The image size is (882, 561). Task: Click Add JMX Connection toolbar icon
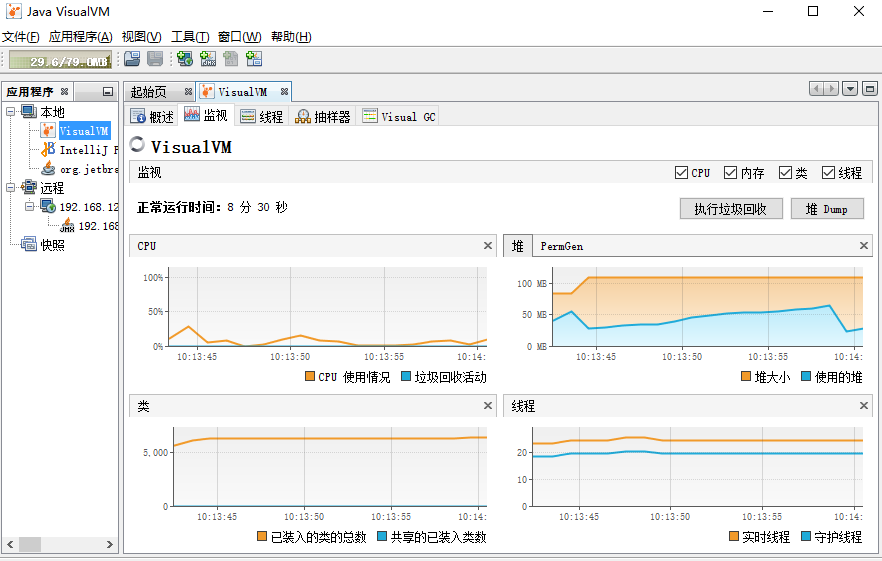(x=208, y=59)
